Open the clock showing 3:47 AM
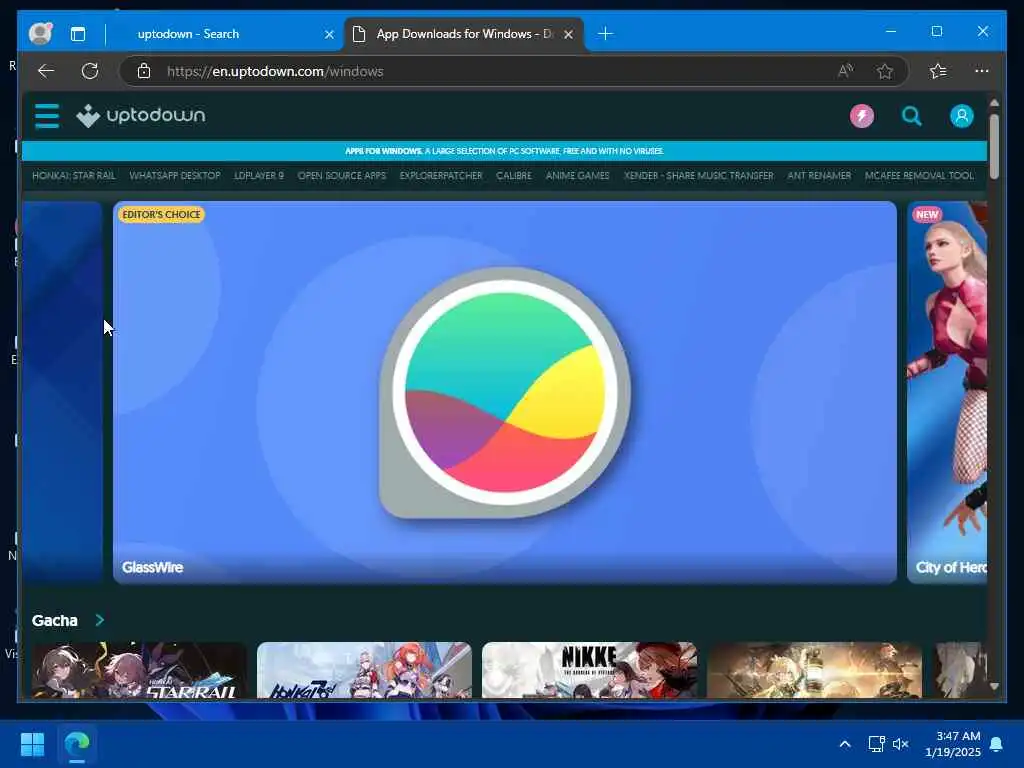Image resolution: width=1024 pixels, height=768 pixels. coord(953,744)
